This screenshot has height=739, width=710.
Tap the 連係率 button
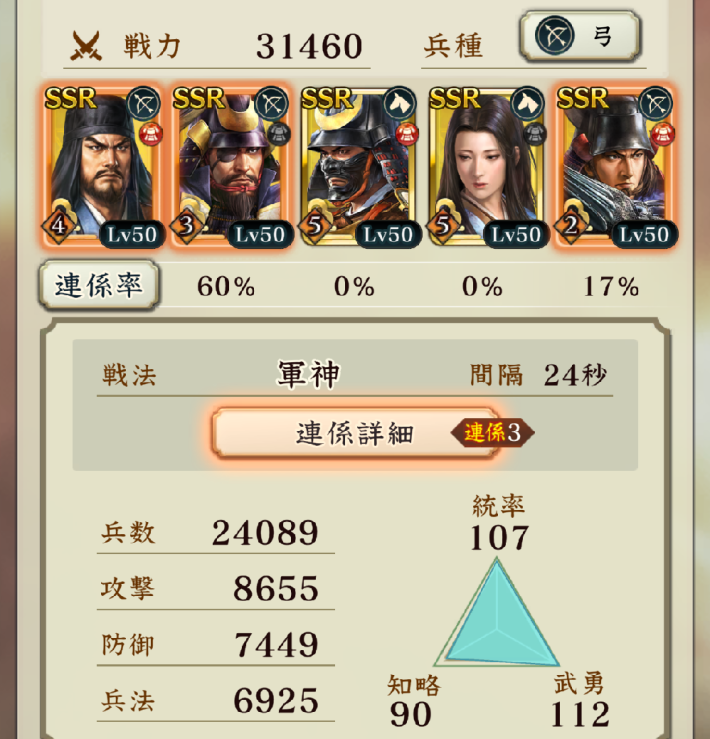point(99,285)
